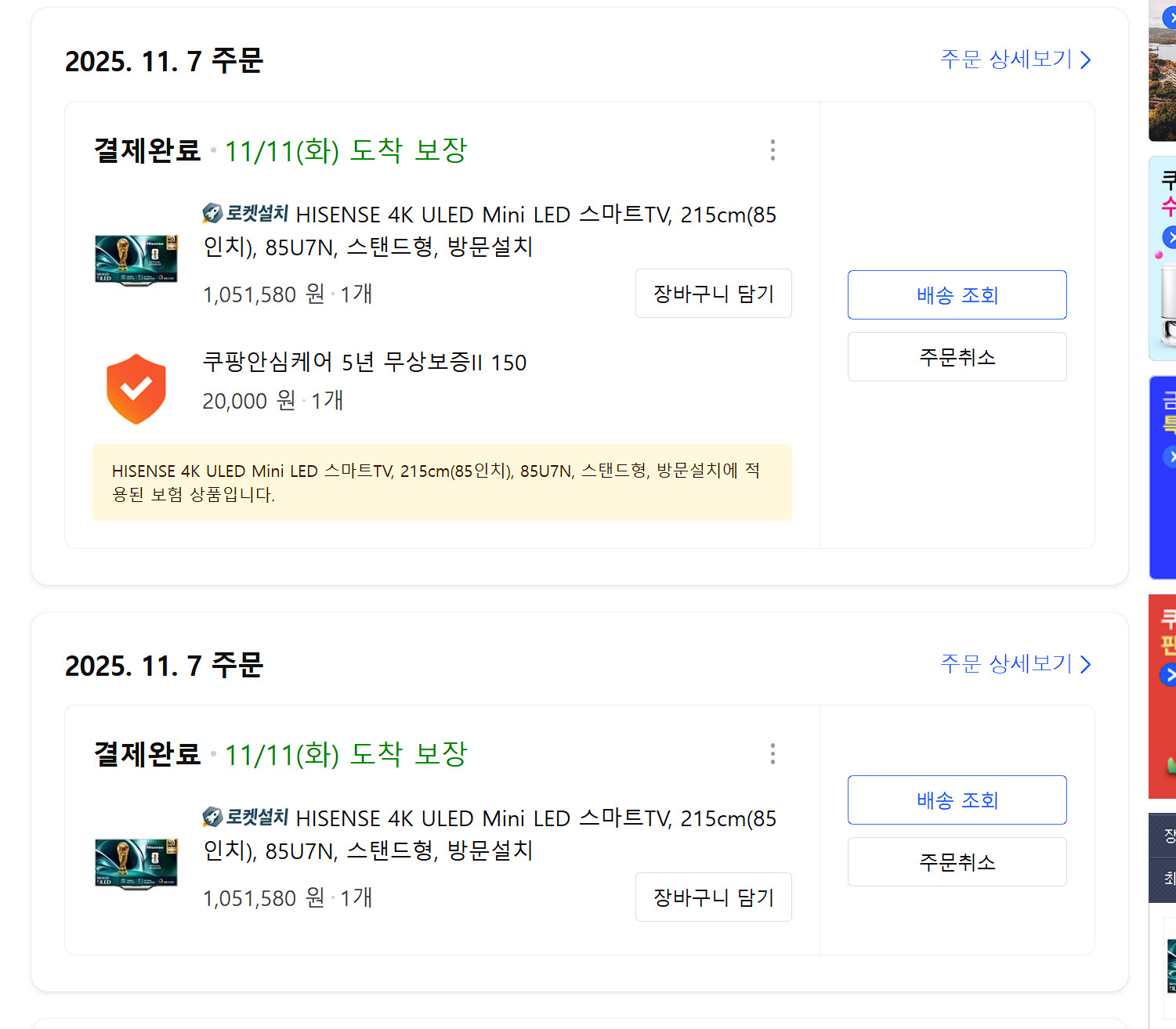Open second order's Hisense TV thumbnail
This screenshot has width=1176, height=1029.
136,864
